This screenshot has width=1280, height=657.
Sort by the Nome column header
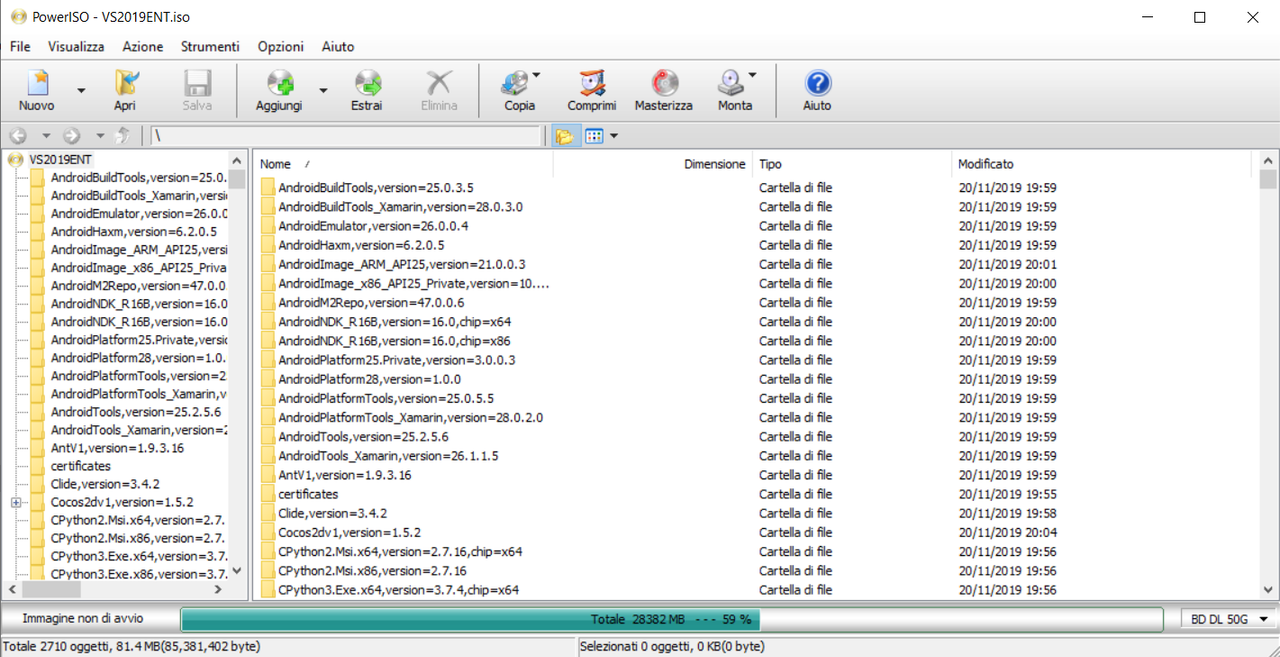pyautogui.click(x=275, y=164)
